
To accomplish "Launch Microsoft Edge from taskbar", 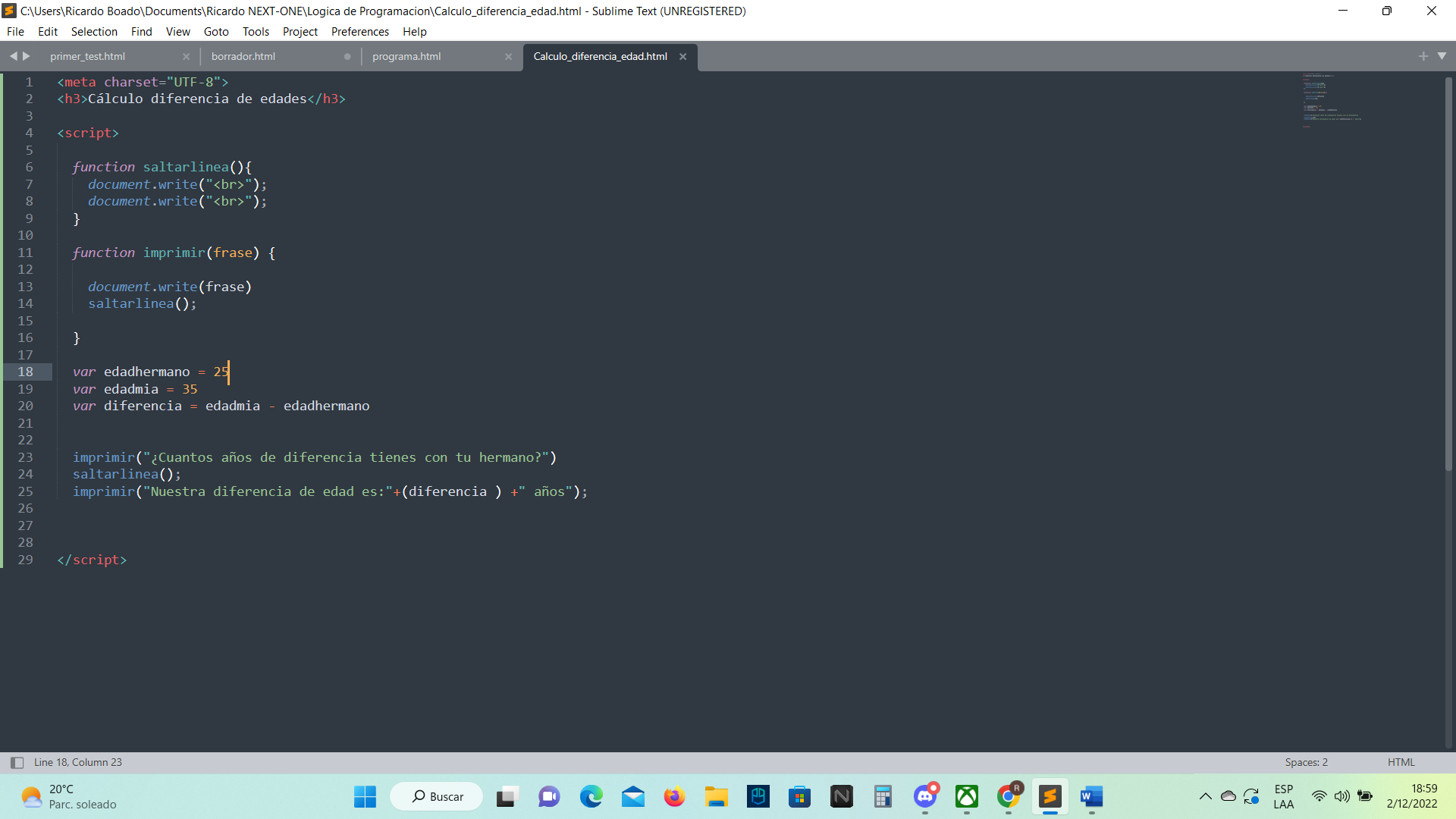I will pyautogui.click(x=591, y=796).
